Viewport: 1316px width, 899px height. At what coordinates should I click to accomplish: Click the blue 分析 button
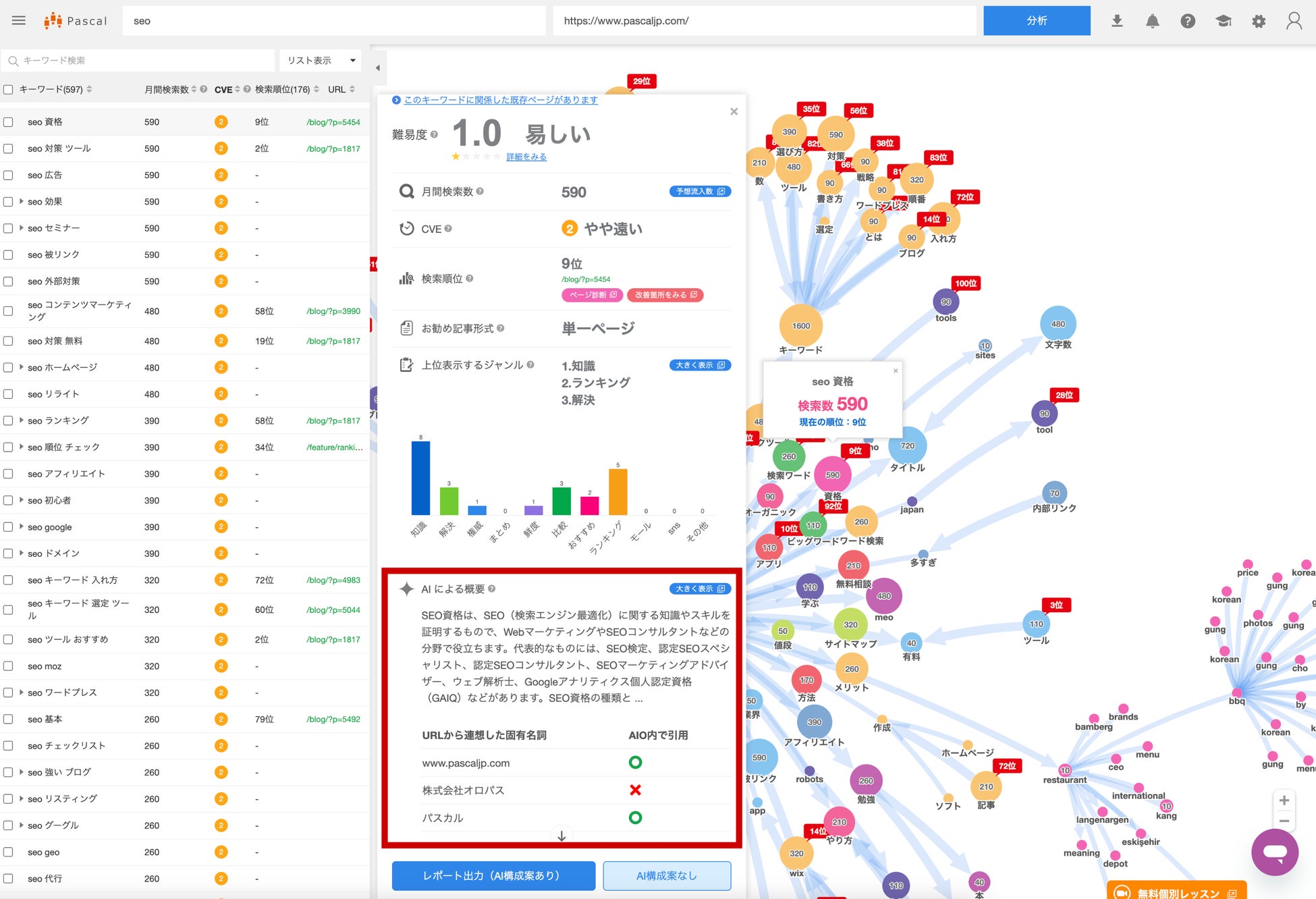[x=1036, y=21]
